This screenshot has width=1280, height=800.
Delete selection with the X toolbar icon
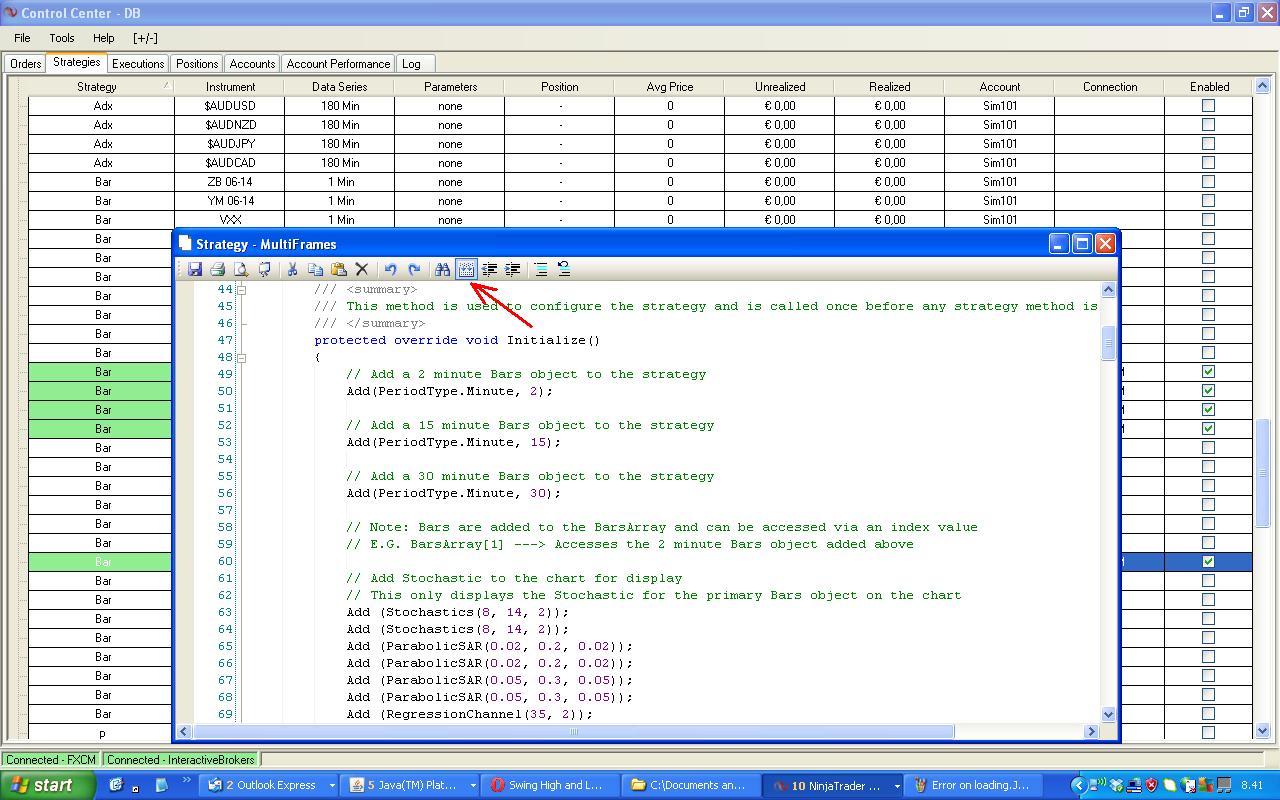tap(362, 269)
